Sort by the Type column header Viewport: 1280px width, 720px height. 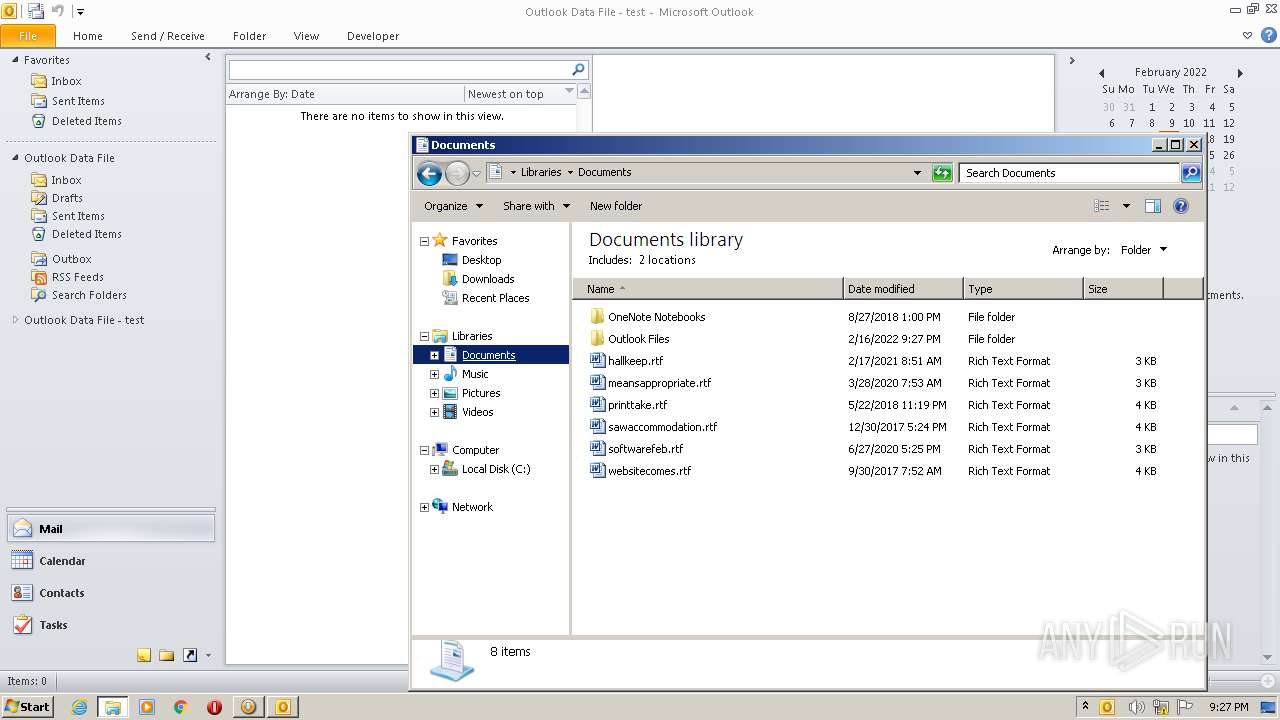coord(1023,289)
